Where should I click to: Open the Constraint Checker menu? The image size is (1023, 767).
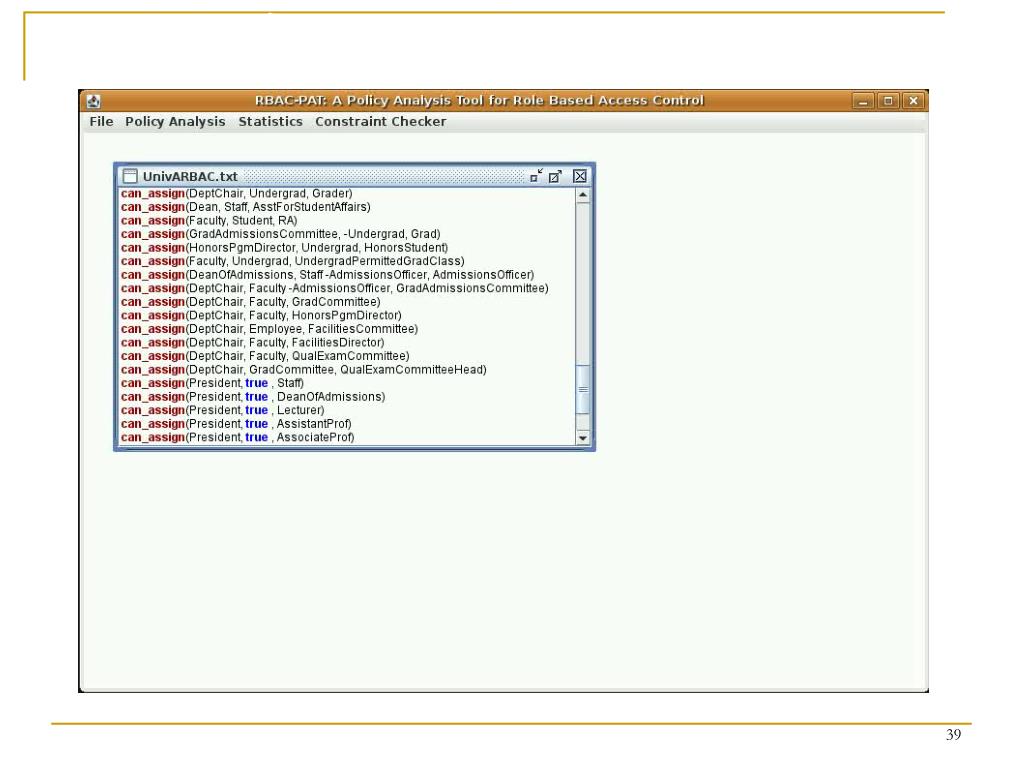380,121
